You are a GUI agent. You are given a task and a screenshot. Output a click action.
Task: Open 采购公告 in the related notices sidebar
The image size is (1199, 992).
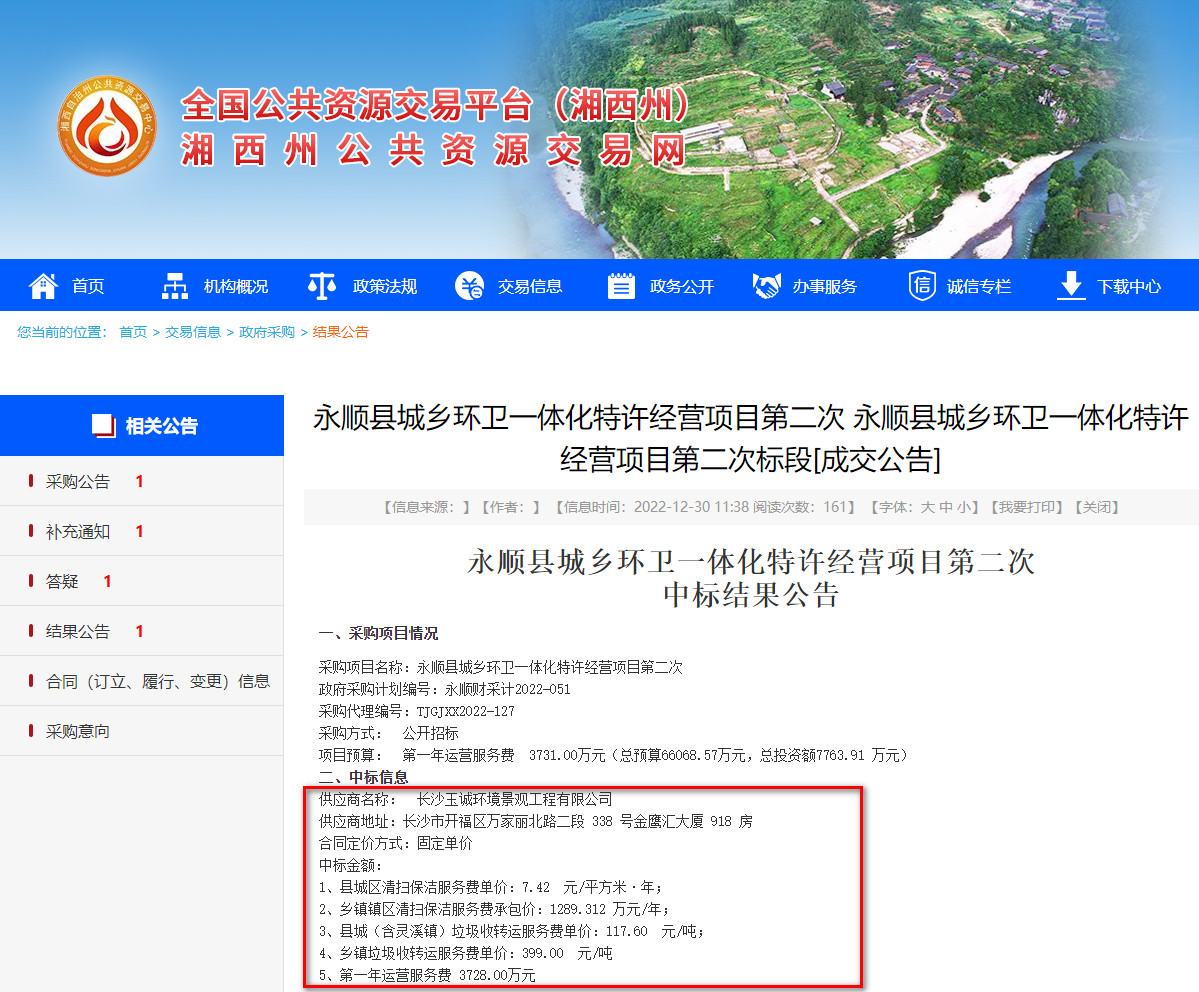(x=78, y=482)
